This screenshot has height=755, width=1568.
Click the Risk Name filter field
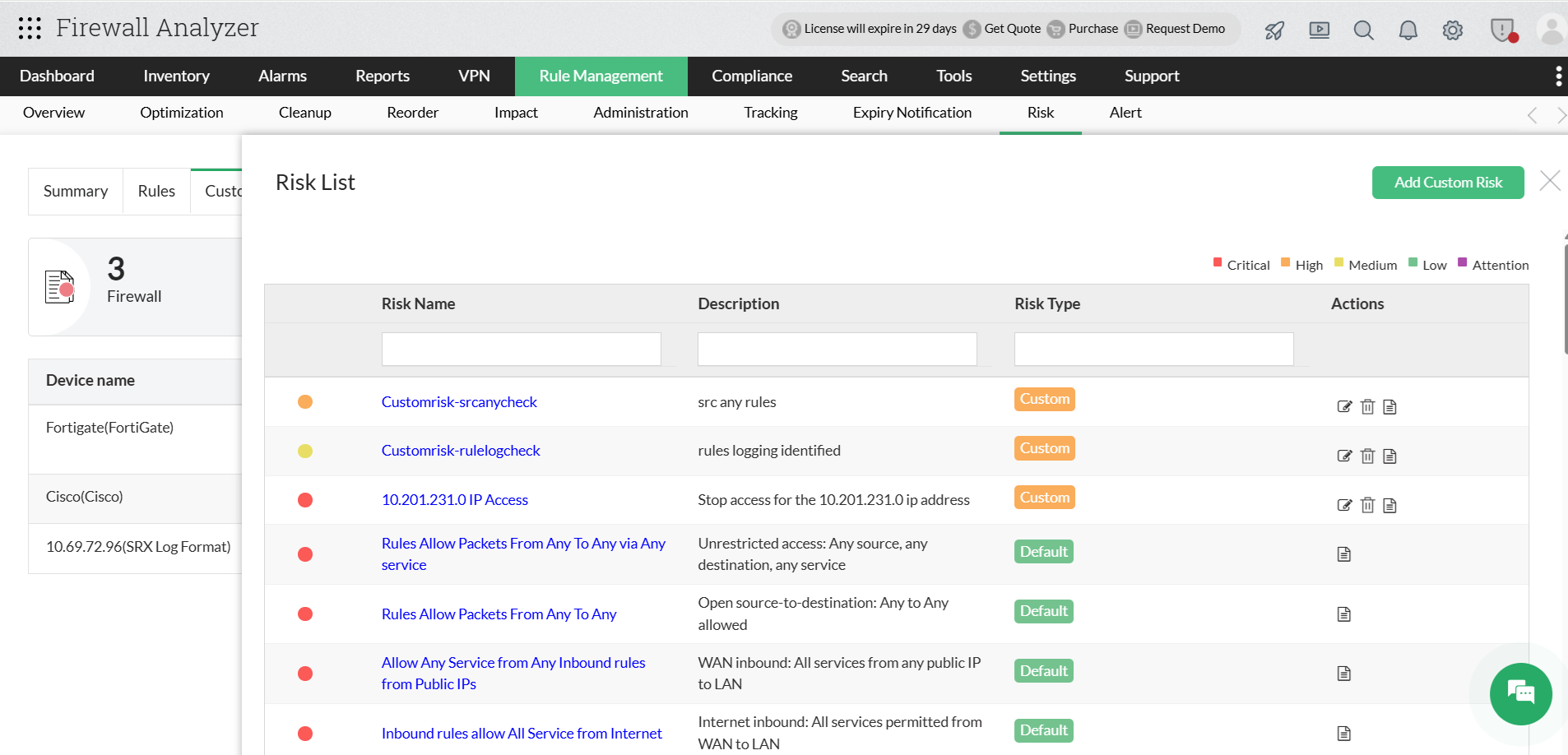point(522,350)
